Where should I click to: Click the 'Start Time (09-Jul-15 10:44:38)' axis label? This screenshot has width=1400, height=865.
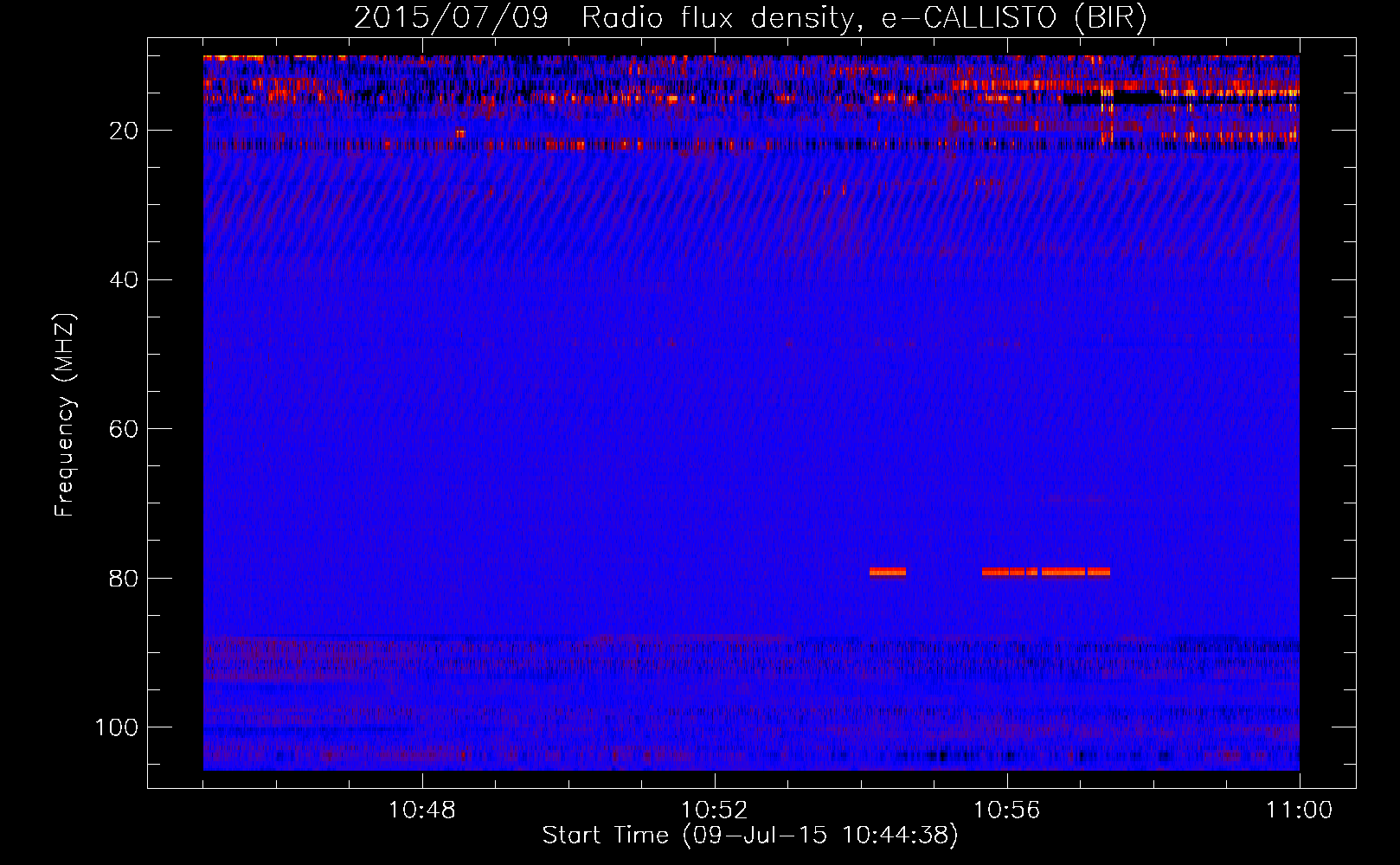tap(750, 836)
